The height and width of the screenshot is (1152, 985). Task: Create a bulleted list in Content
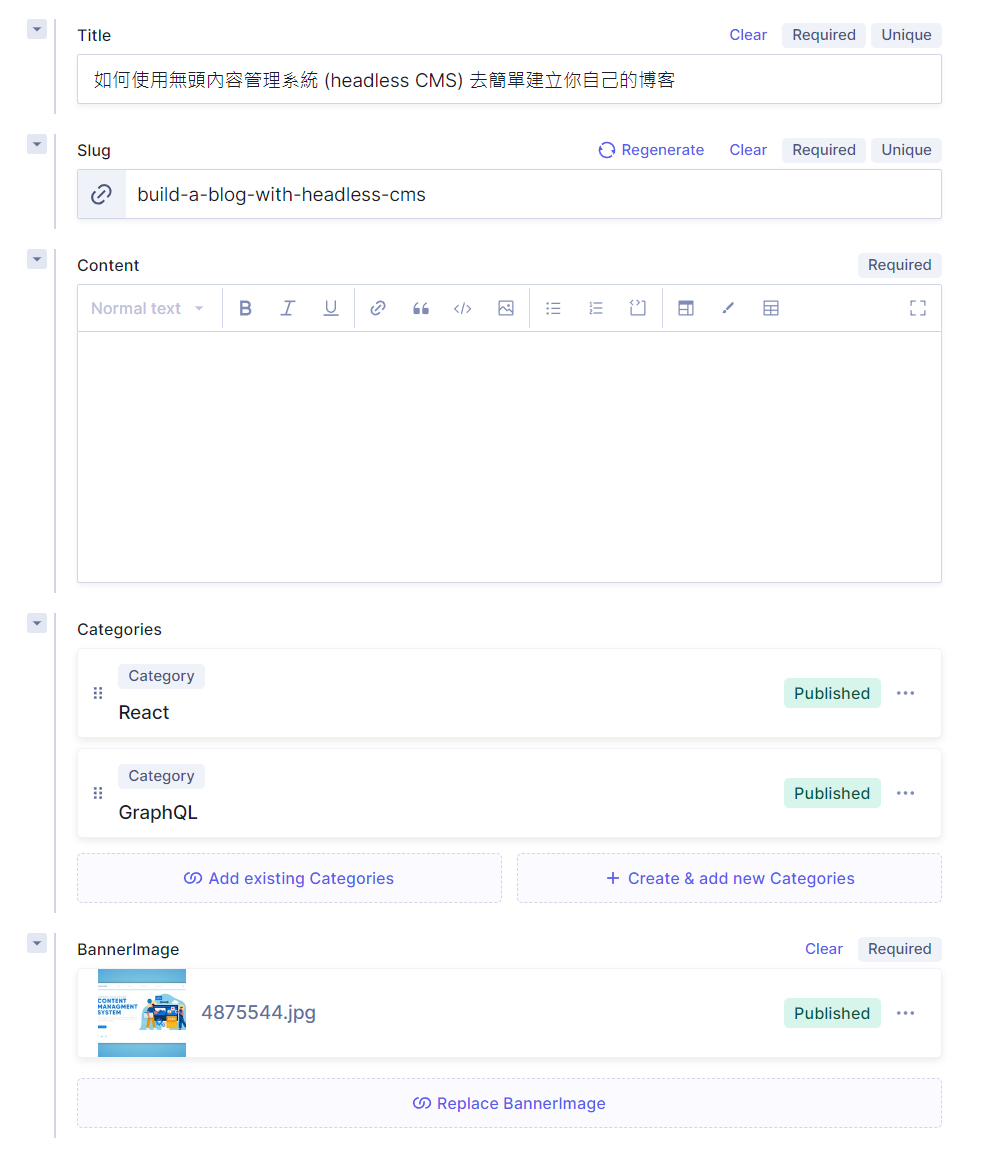[553, 309]
